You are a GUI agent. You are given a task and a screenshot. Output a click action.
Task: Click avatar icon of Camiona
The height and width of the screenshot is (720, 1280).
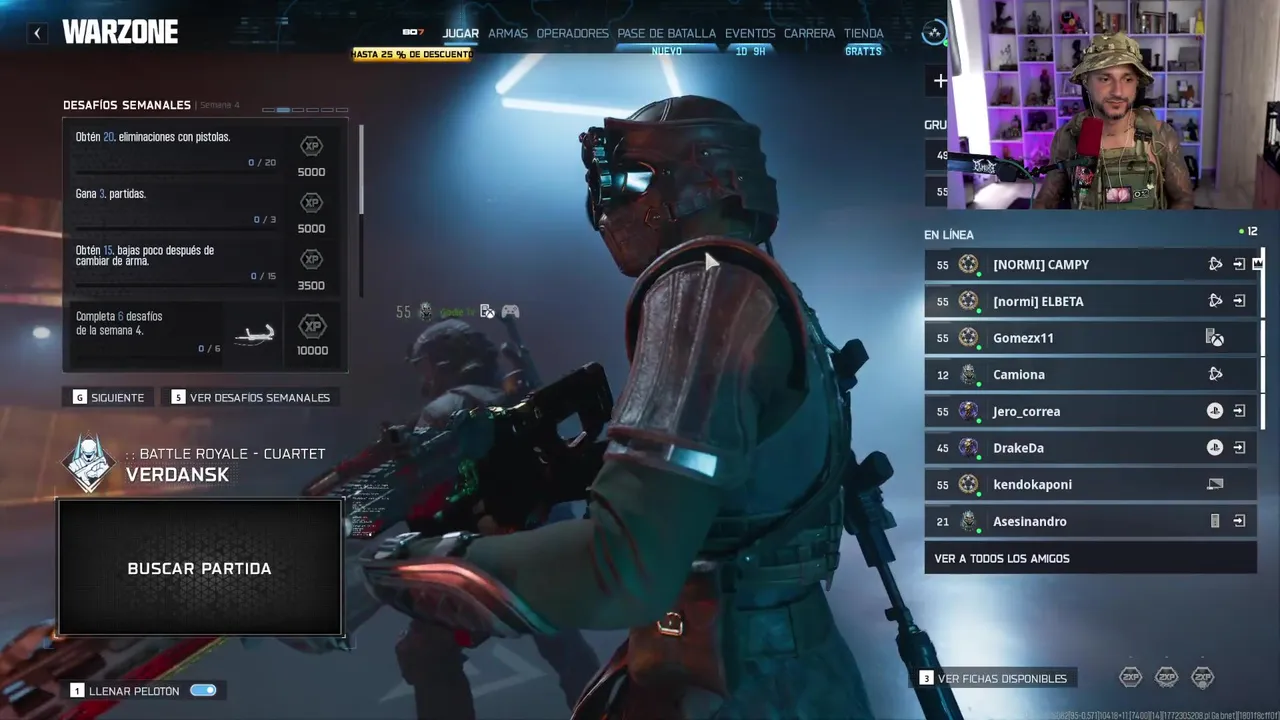[x=968, y=375]
